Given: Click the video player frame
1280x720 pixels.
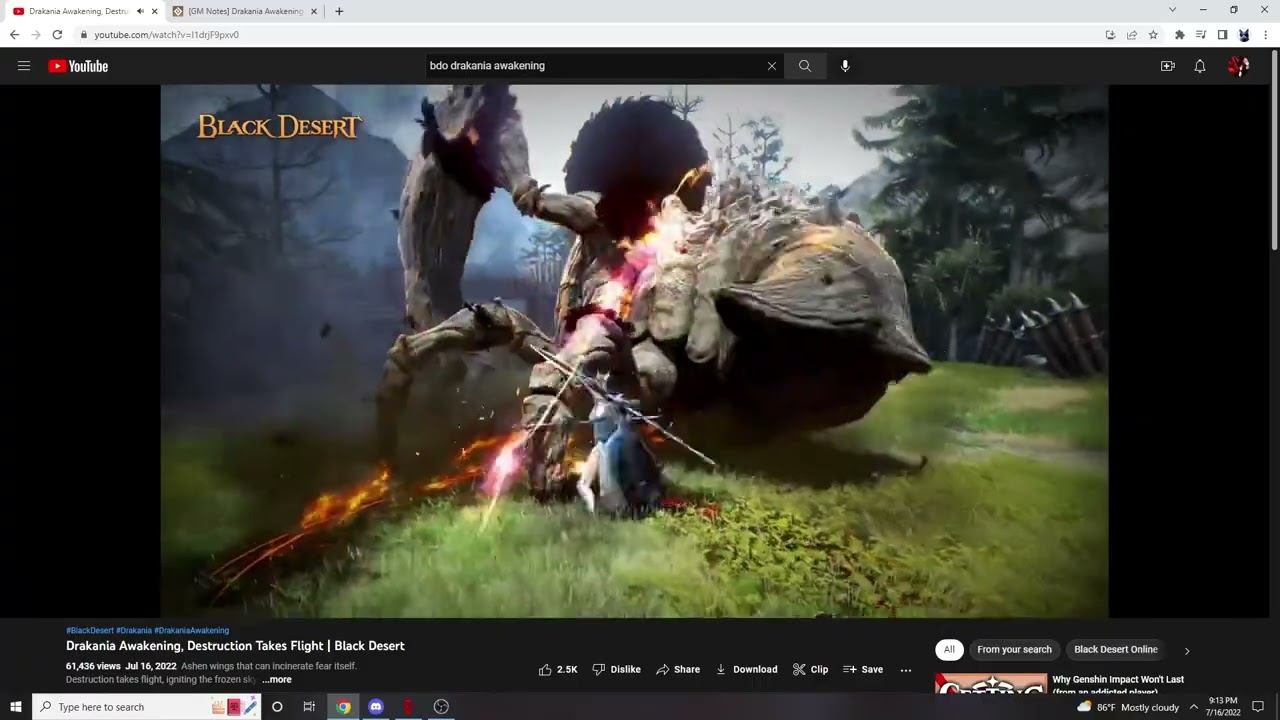Looking at the screenshot, I should coord(634,351).
